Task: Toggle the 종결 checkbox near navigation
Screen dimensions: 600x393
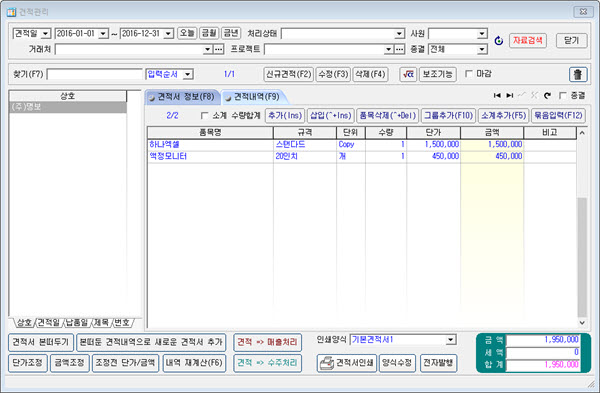Action: point(562,95)
